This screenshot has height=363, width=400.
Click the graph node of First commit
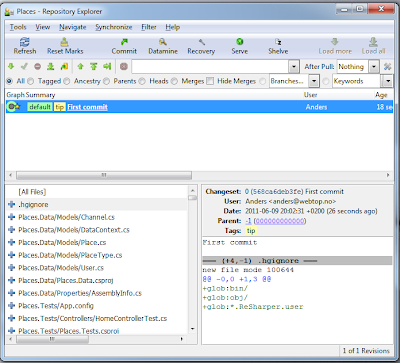pyautogui.click(x=11, y=107)
